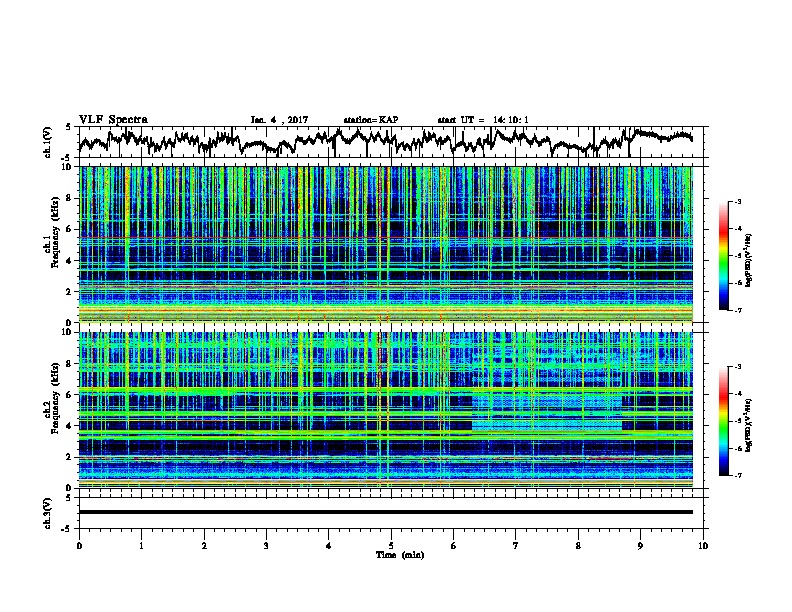
Task: Click the "-3" label on ch.2 colorbar
Action: pyautogui.click(x=737, y=367)
